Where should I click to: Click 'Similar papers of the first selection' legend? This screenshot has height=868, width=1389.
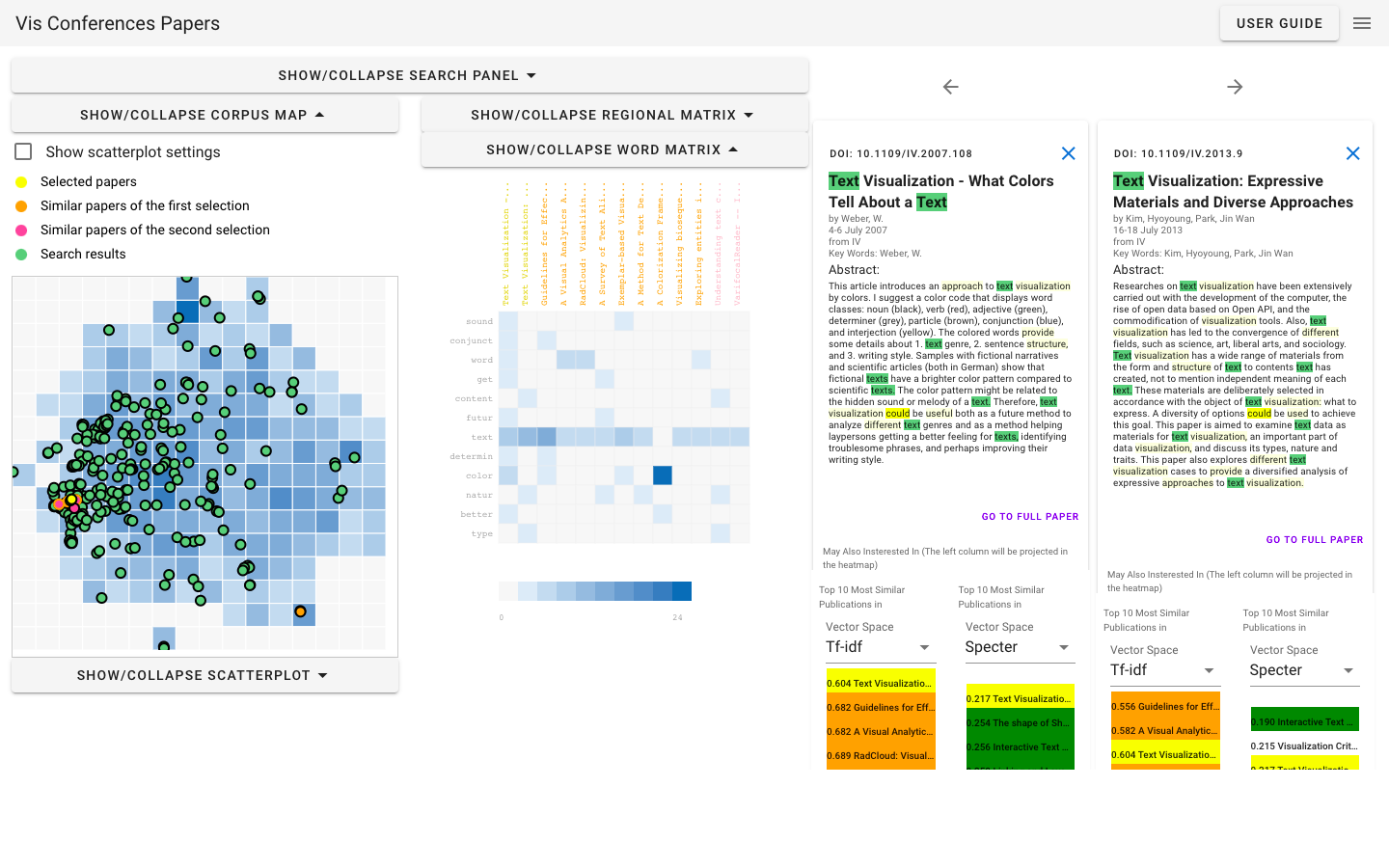click(x=145, y=205)
